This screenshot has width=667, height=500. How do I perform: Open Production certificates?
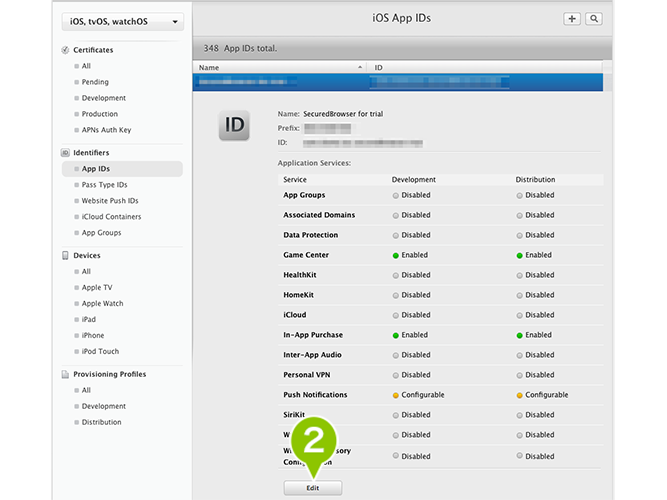[100, 114]
